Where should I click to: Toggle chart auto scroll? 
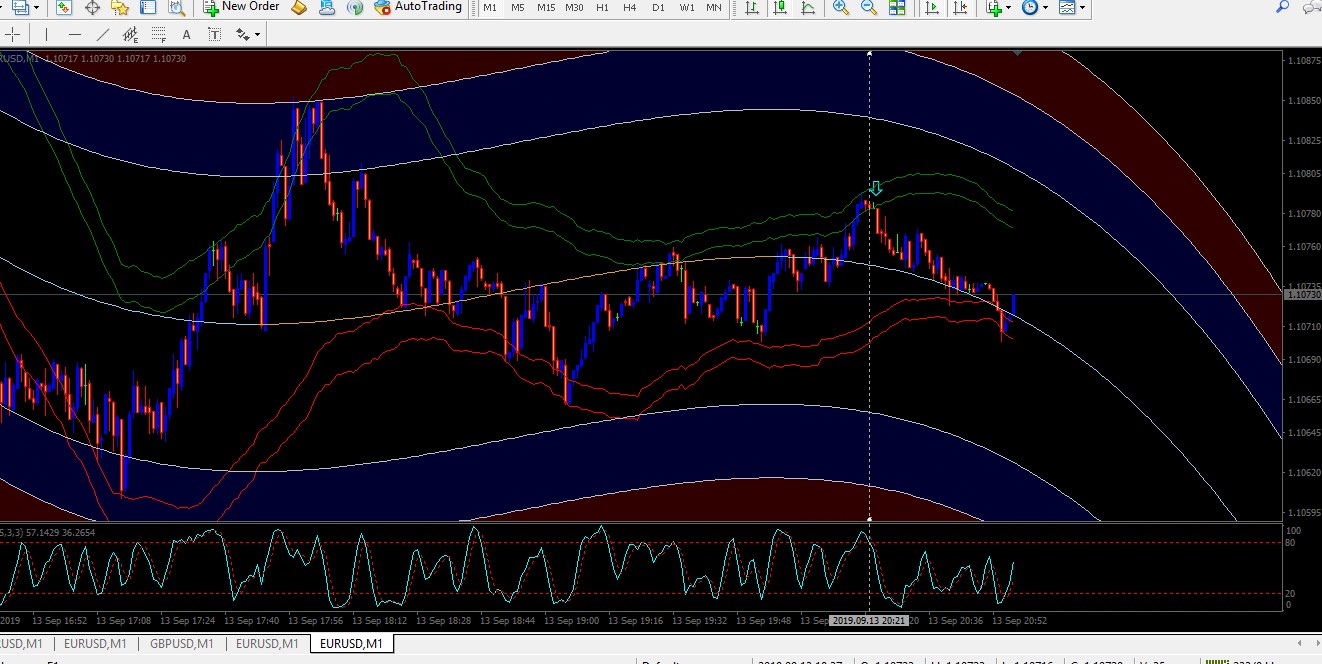[932, 8]
